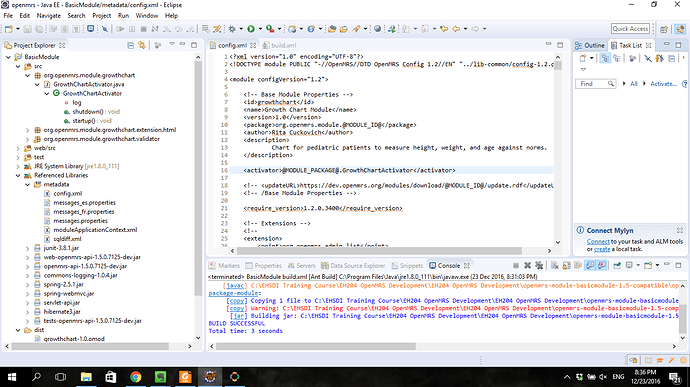Screen dimensions: 690x387
Task: Switch to the build.xml editor tab
Action: [279, 45]
